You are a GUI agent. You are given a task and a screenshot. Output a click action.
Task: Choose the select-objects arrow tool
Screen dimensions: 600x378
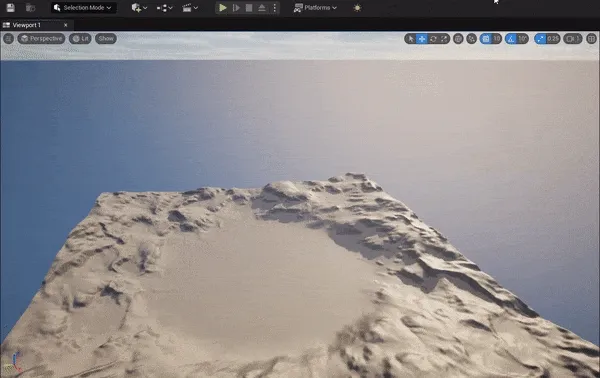pyautogui.click(x=411, y=39)
